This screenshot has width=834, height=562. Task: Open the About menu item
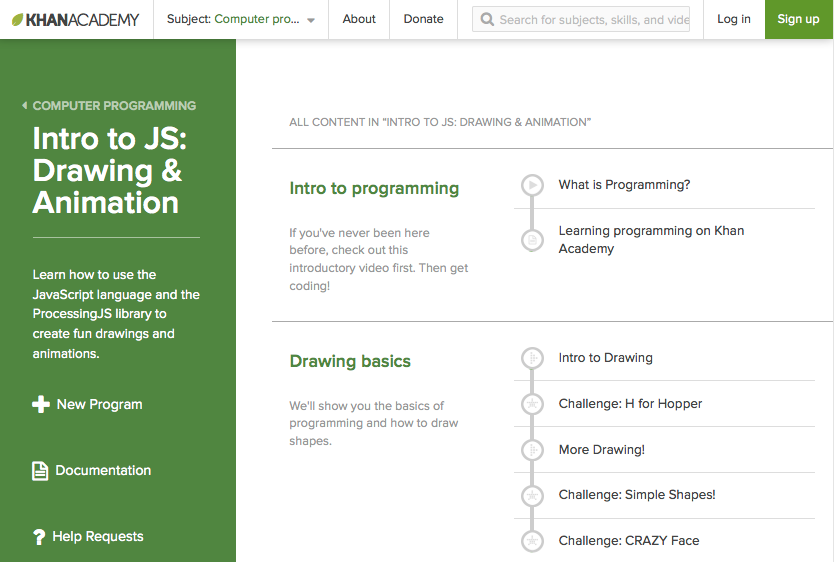[x=359, y=19]
